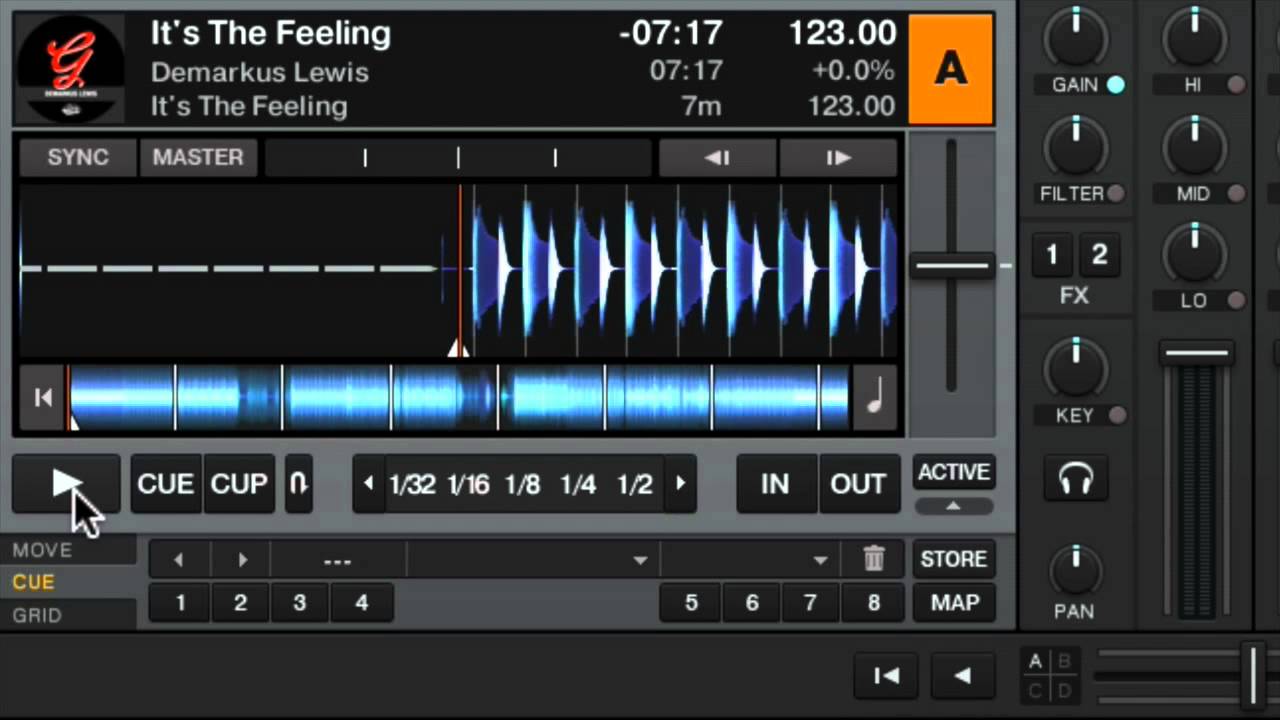Assign FX unit 2 to channel
This screenshot has height=720, width=1280.
pos(1099,256)
